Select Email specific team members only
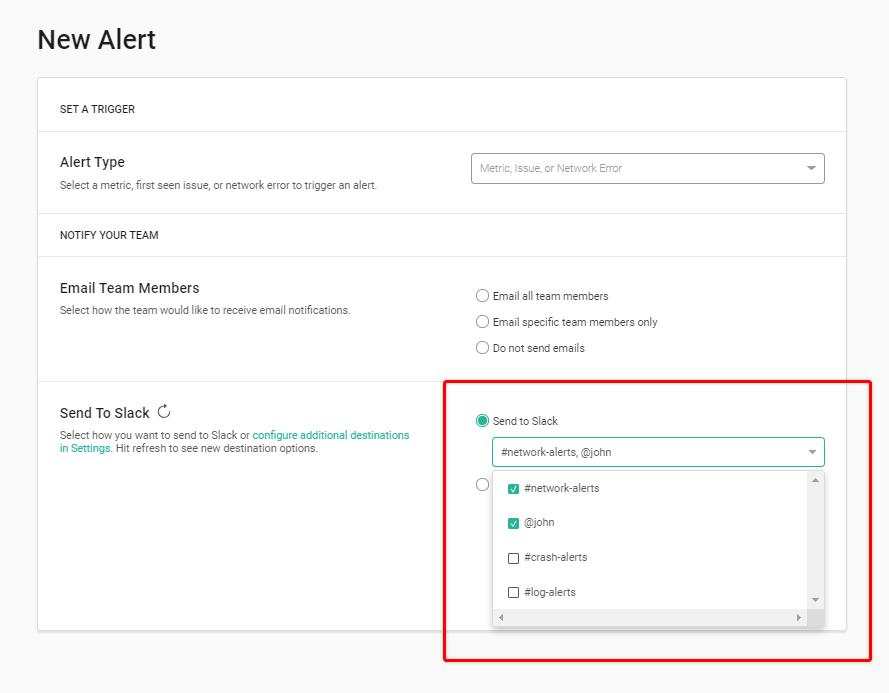The image size is (889, 693). coord(482,322)
